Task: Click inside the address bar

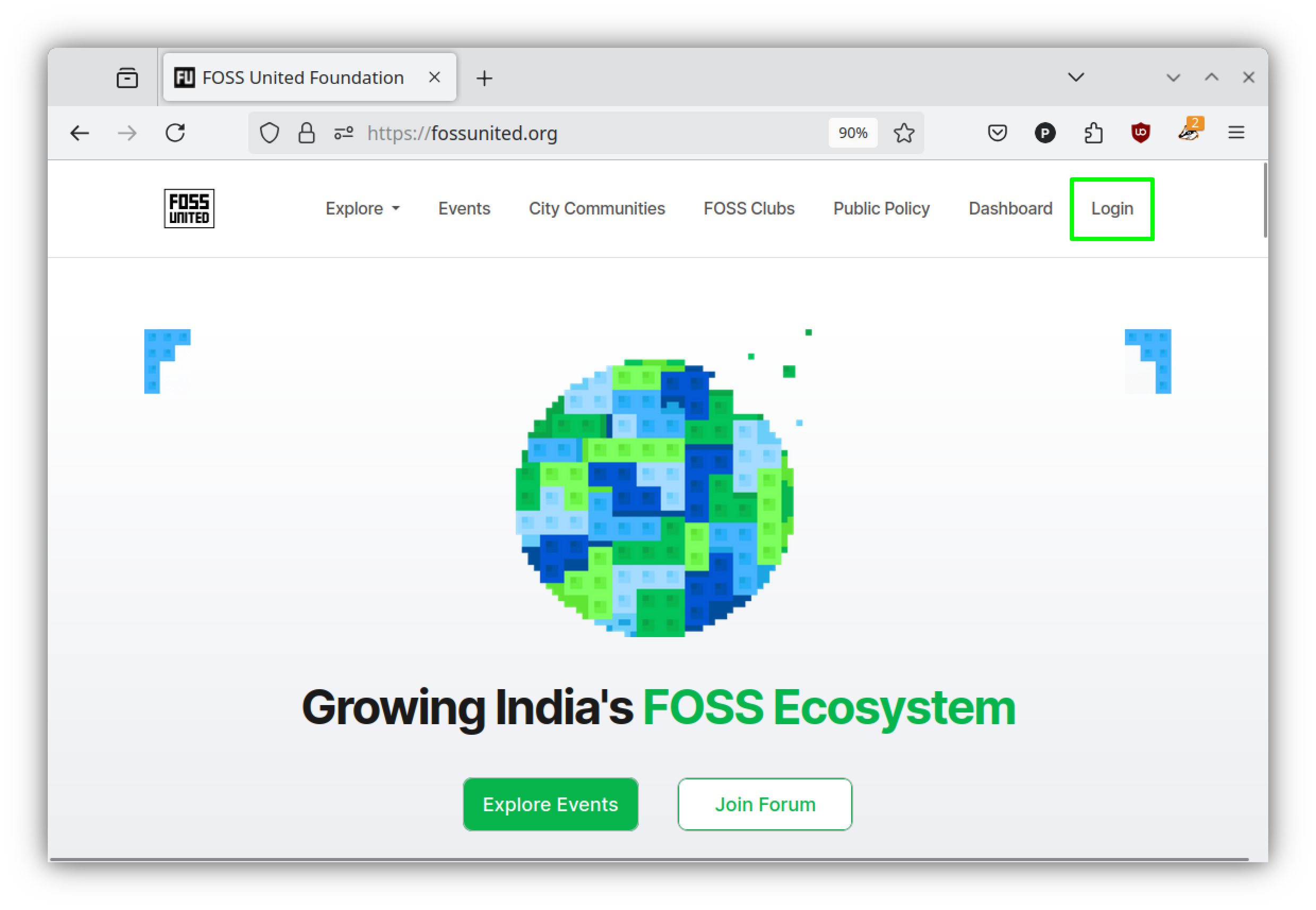Action: pyautogui.click(x=570, y=133)
